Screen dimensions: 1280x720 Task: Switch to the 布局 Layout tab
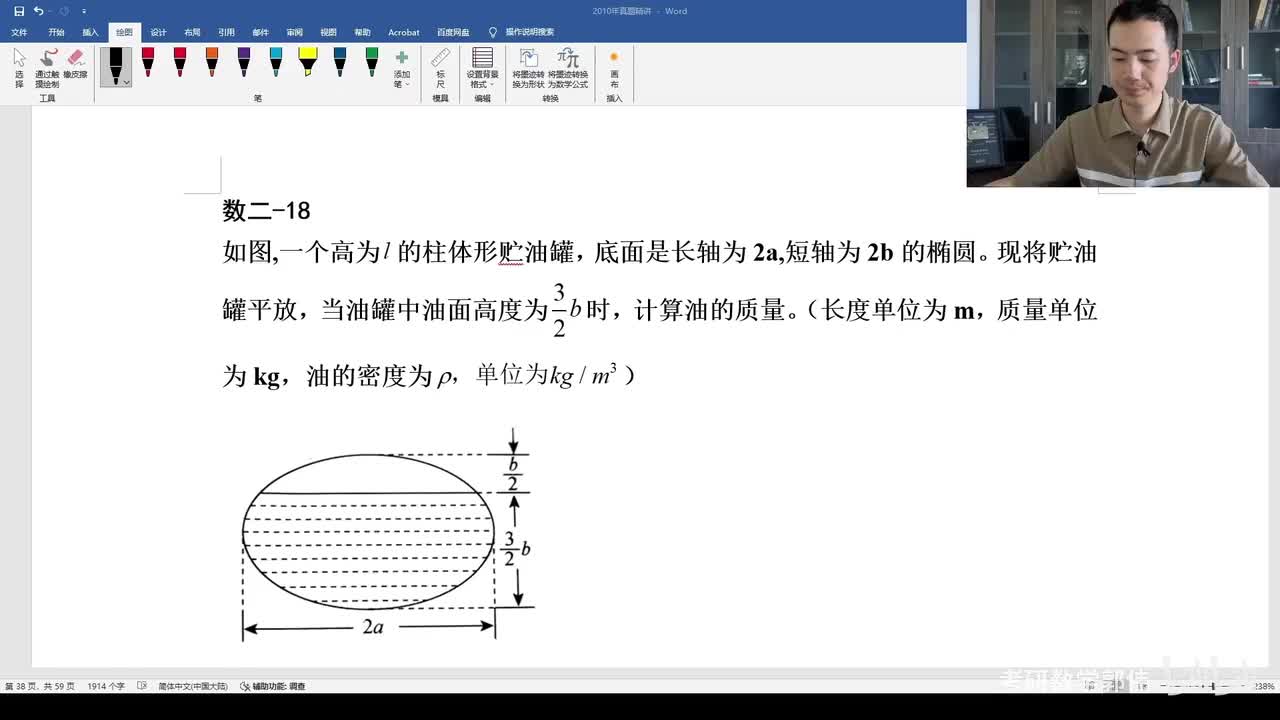pos(192,32)
